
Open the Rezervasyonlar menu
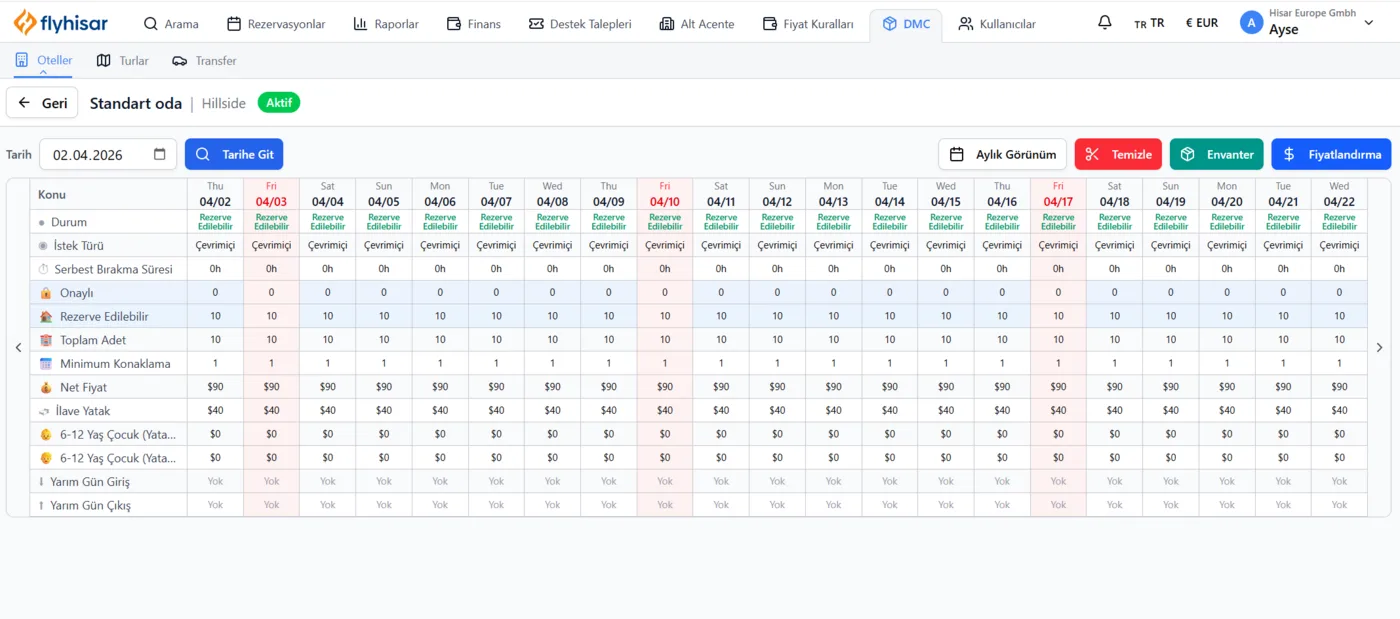(x=276, y=24)
